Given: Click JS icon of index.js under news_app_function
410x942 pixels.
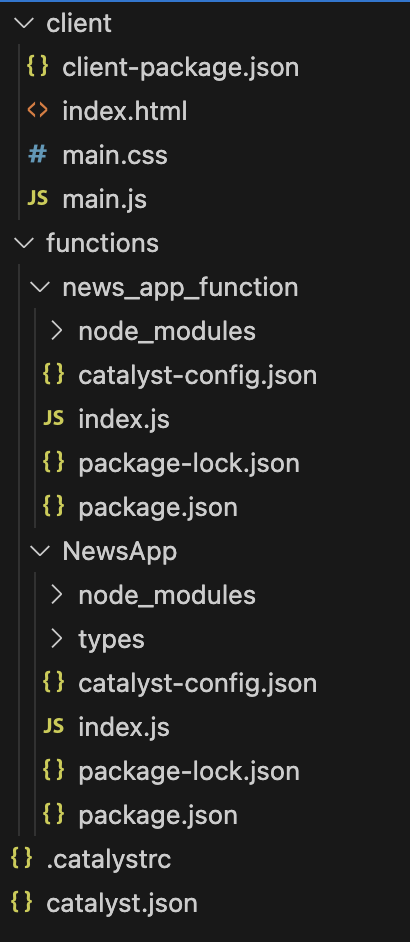Looking at the screenshot, I should [54, 419].
